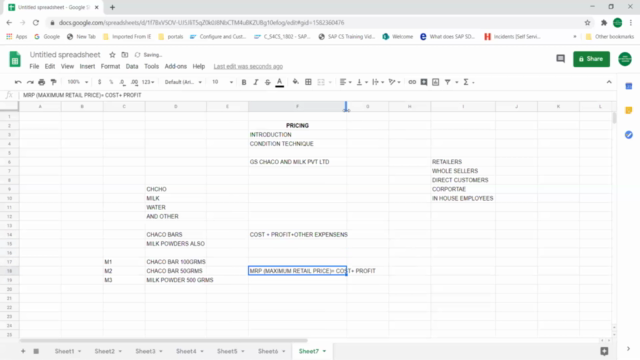This screenshot has width=640, height=360.
Task: Toggle italic formatting
Action: pyautogui.click(x=256, y=82)
